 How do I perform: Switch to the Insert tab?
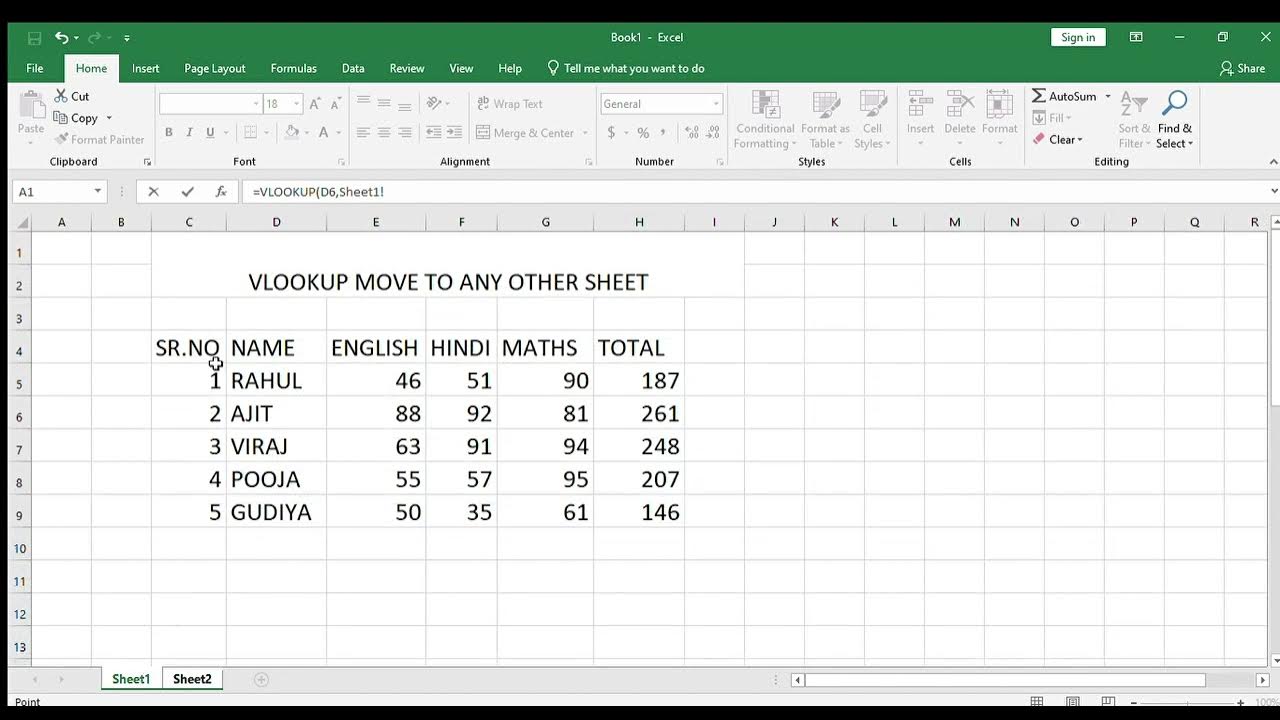click(145, 69)
